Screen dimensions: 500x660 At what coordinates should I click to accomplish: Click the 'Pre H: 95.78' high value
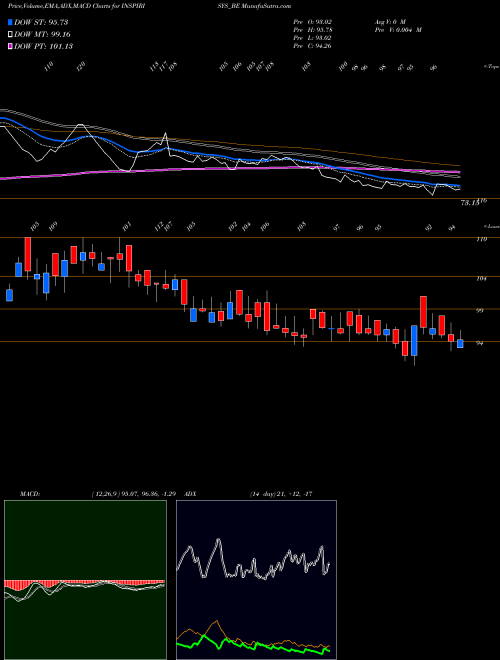coord(313,30)
